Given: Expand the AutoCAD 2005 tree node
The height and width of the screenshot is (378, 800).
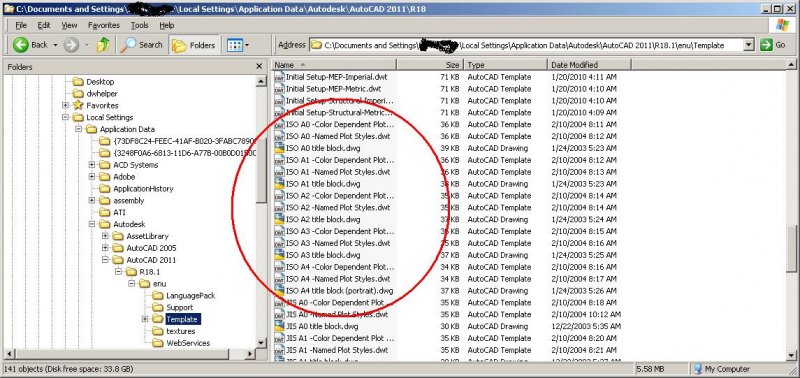Looking at the screenshot, I should [105, 248].
